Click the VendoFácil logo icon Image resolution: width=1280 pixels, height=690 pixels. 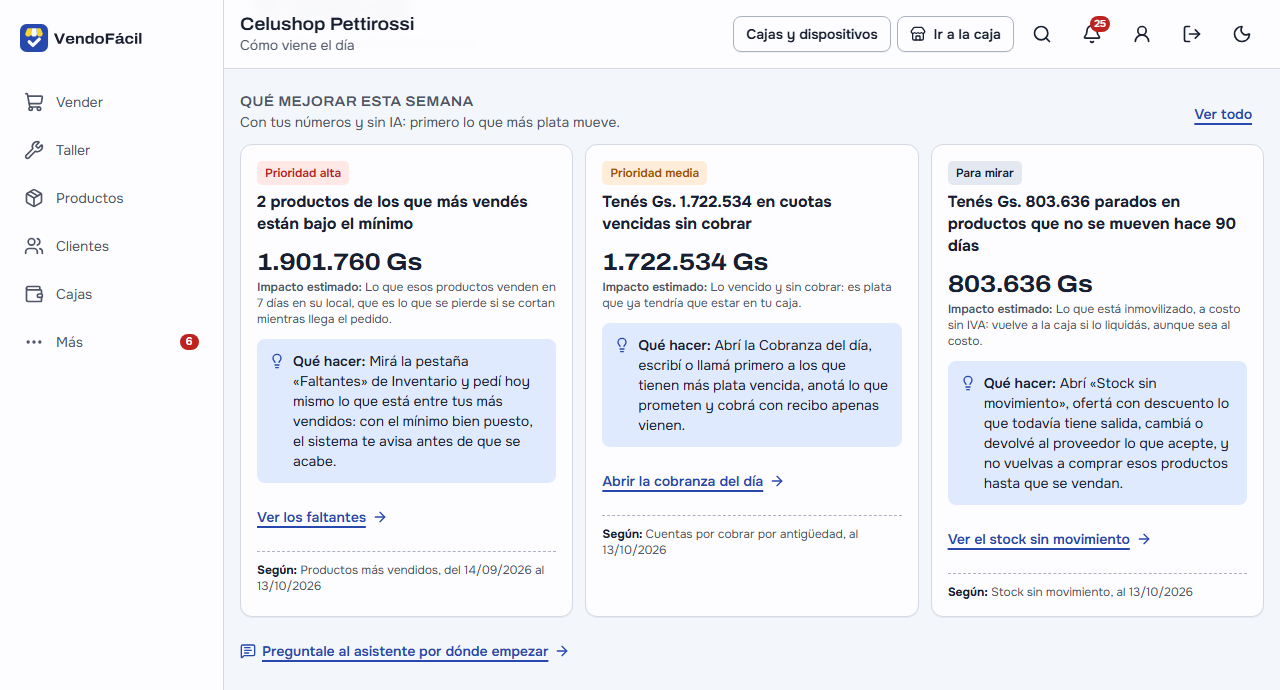pyautogui.click(x=34, y=38)
